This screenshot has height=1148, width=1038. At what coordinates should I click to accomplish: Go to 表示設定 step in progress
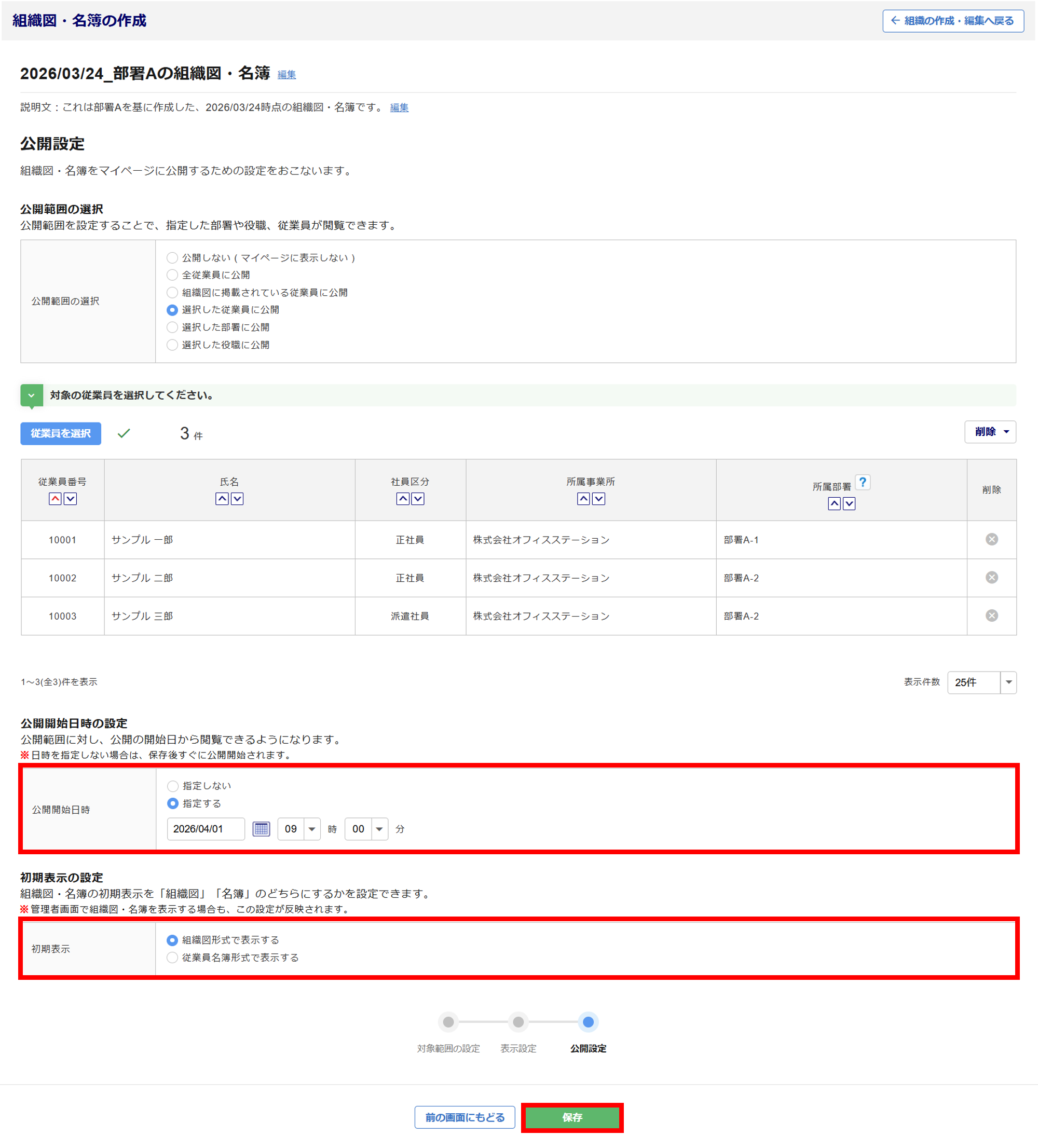point(517,1022)
